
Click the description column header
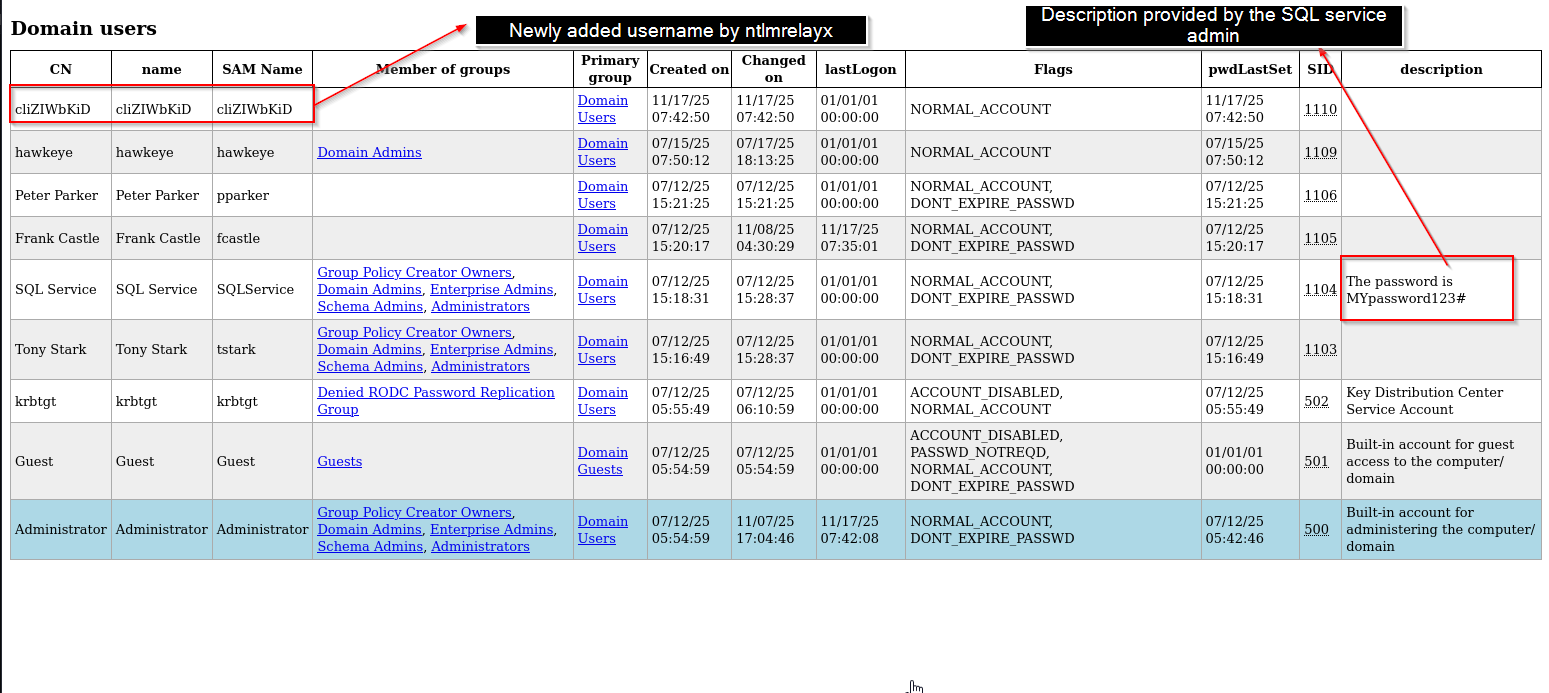(1441, 69)
